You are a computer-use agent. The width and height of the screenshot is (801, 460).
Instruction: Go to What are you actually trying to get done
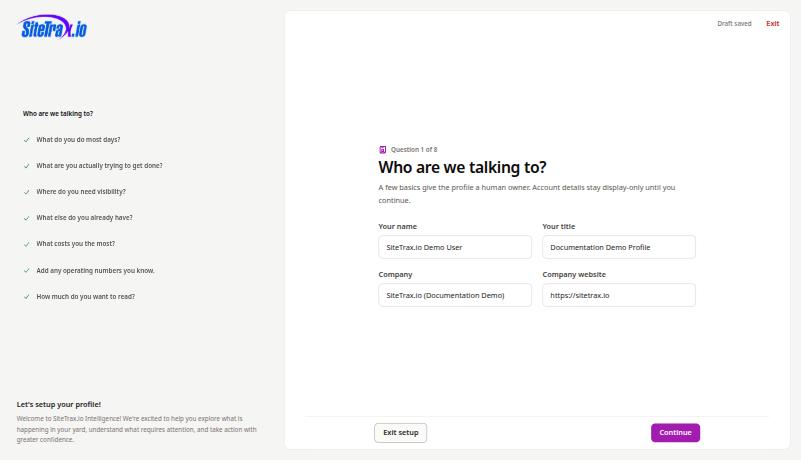[99, 166]
